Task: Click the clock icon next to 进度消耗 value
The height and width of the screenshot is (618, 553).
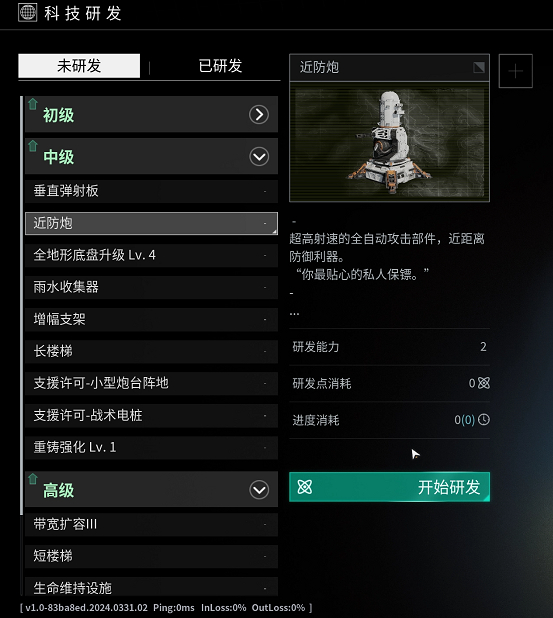Action: point(484,419)
